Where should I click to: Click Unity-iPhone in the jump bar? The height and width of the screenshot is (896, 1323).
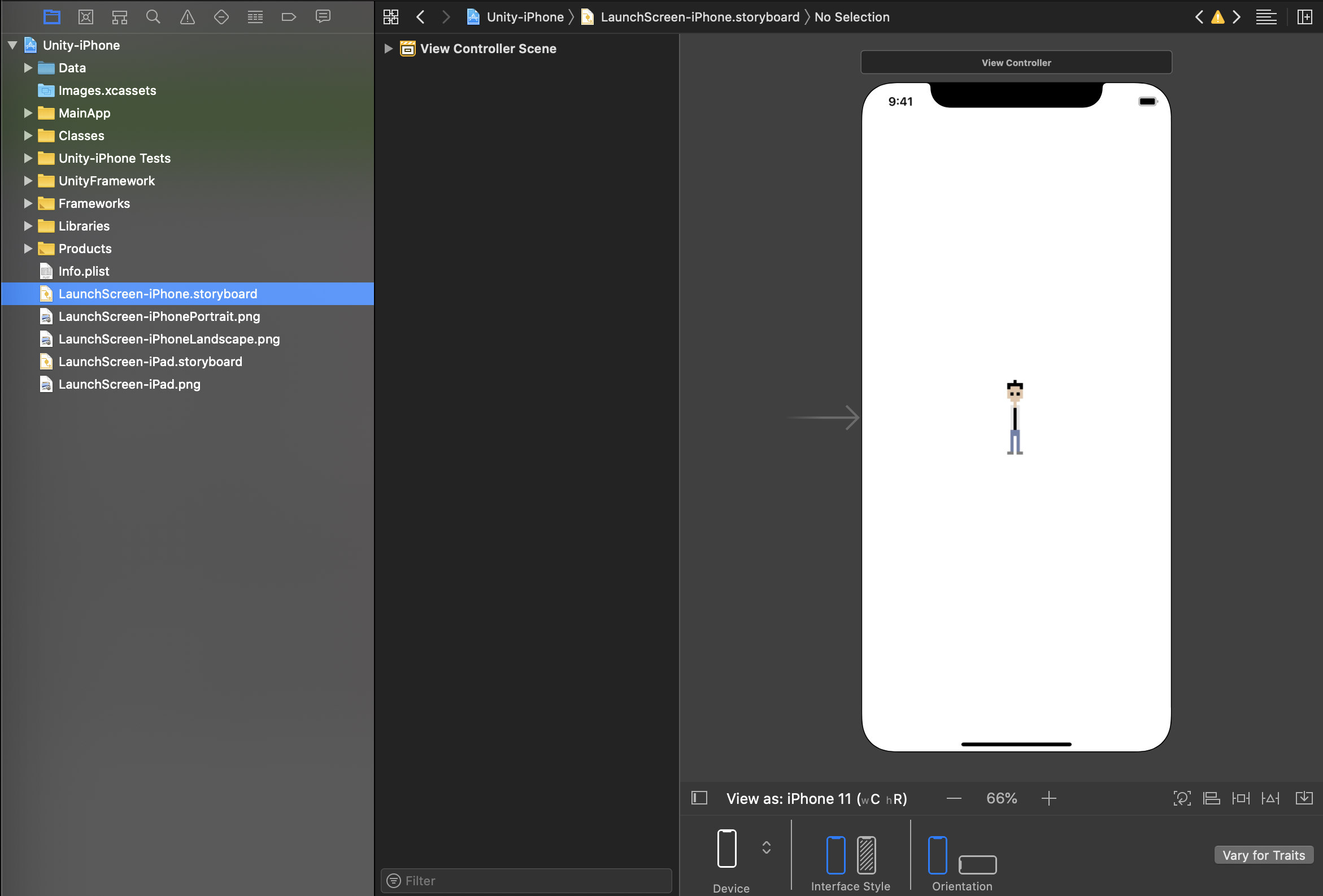point(525,17)
